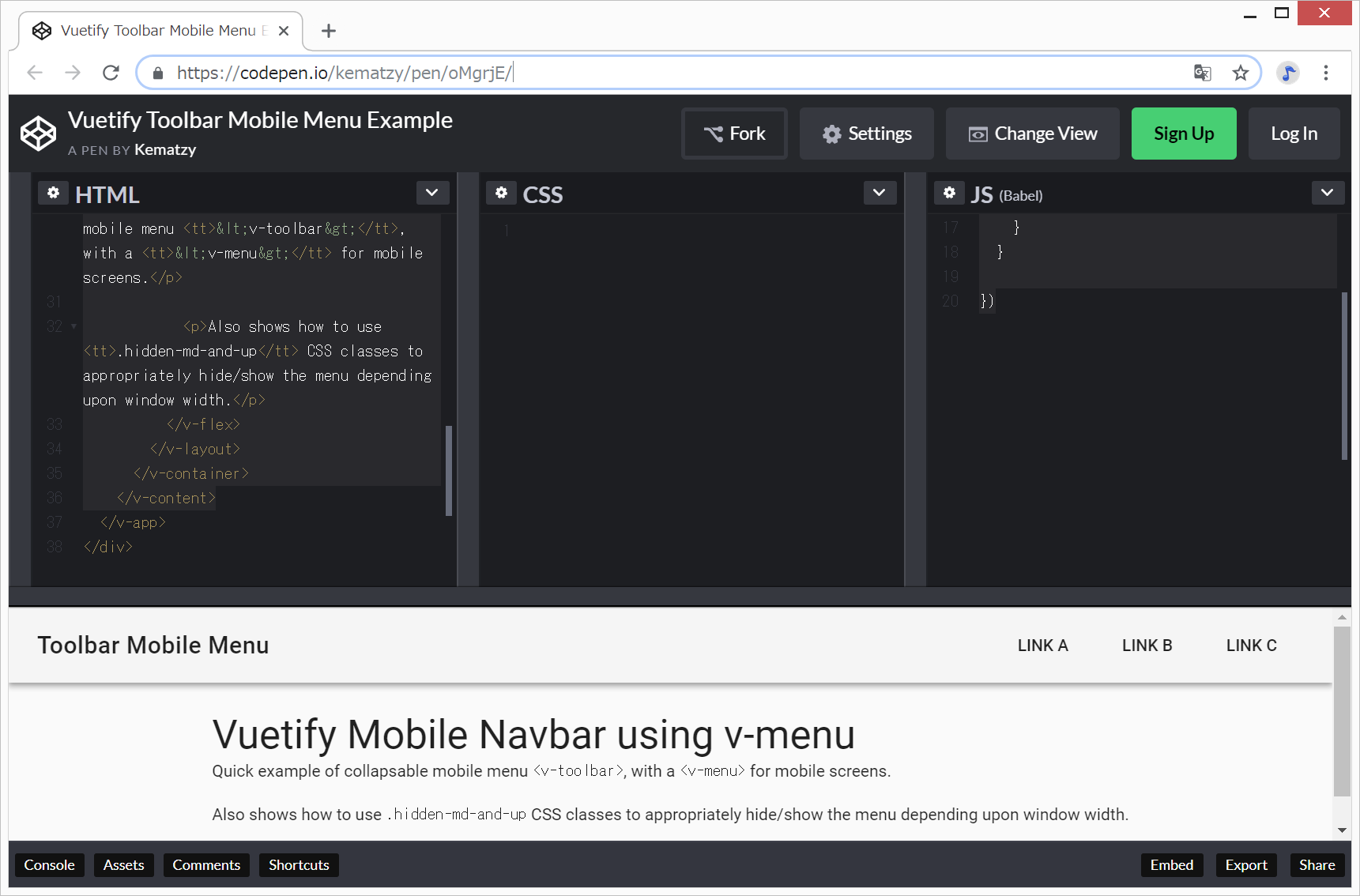Select LINK B in the preview toolbar
This screenshot has width=1360, height=896.
pyautogui.click(x=1147, y=646)
